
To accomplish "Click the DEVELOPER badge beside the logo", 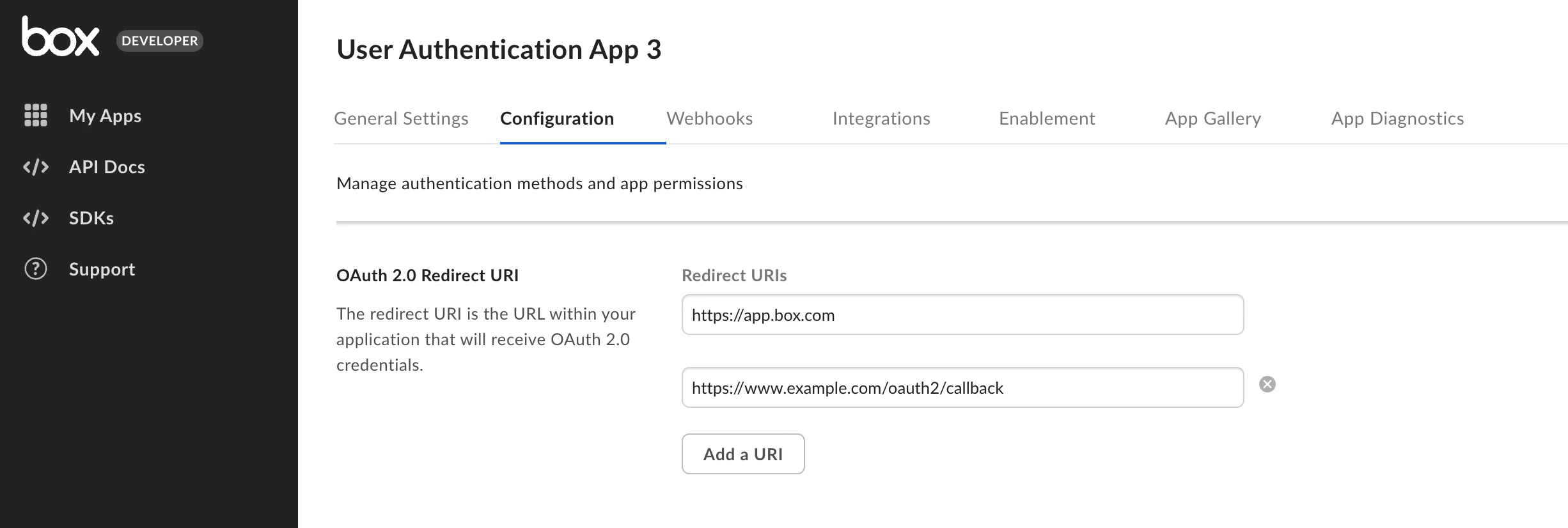I will tap(160, 41).
